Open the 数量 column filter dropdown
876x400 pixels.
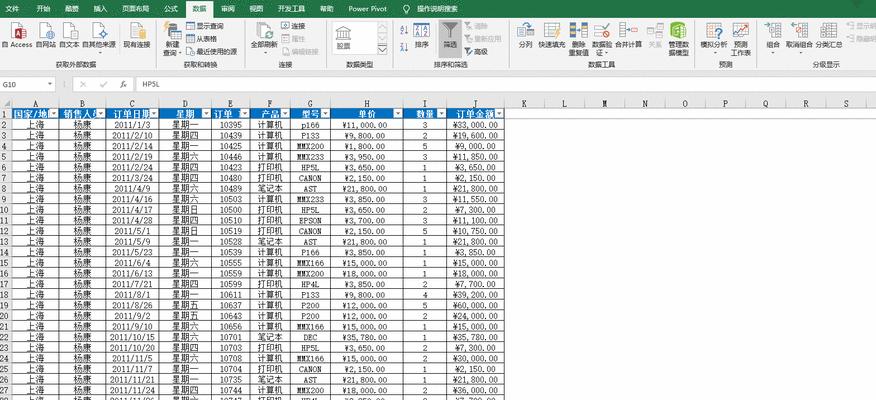441,113
